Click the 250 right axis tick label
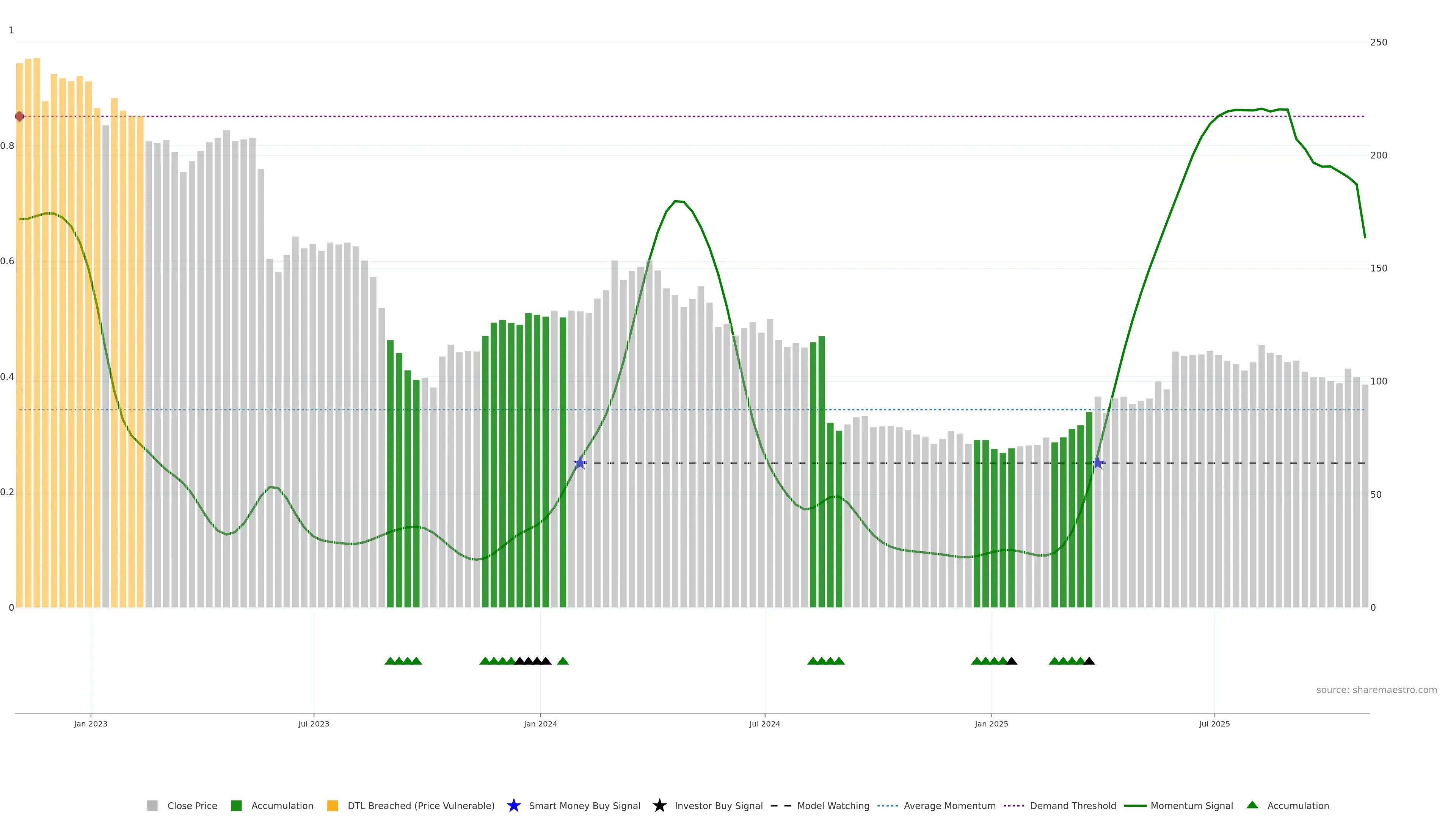The height and width of the screenshot is (819, 1456). point(1379,42)
